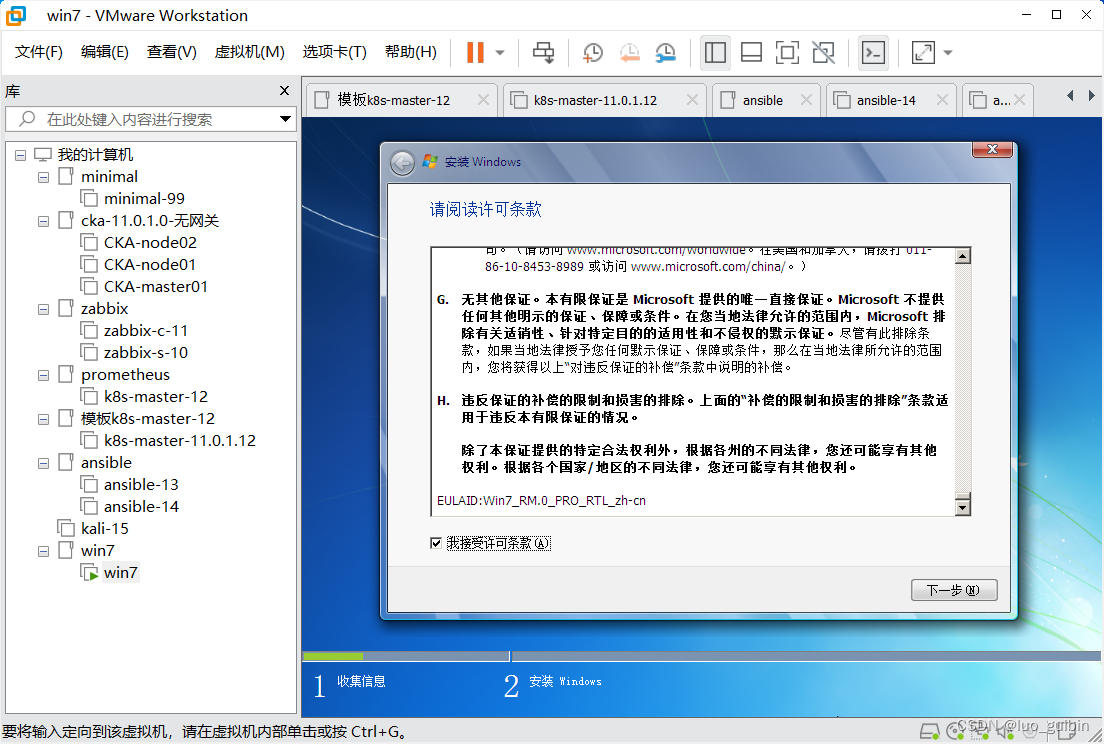Open the 选项卡(T) menu
1104x744 pixels.
334,52
